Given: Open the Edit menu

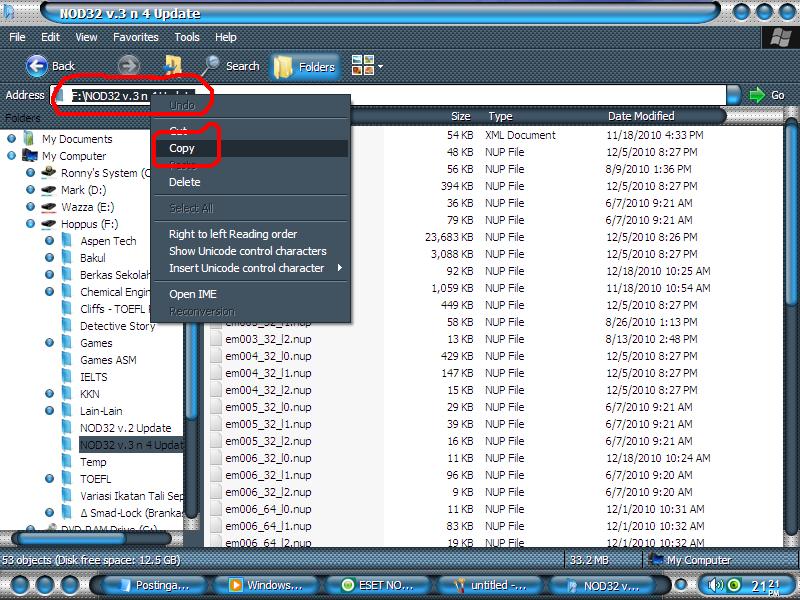Looking at the screenshot, I should [50, 37].
